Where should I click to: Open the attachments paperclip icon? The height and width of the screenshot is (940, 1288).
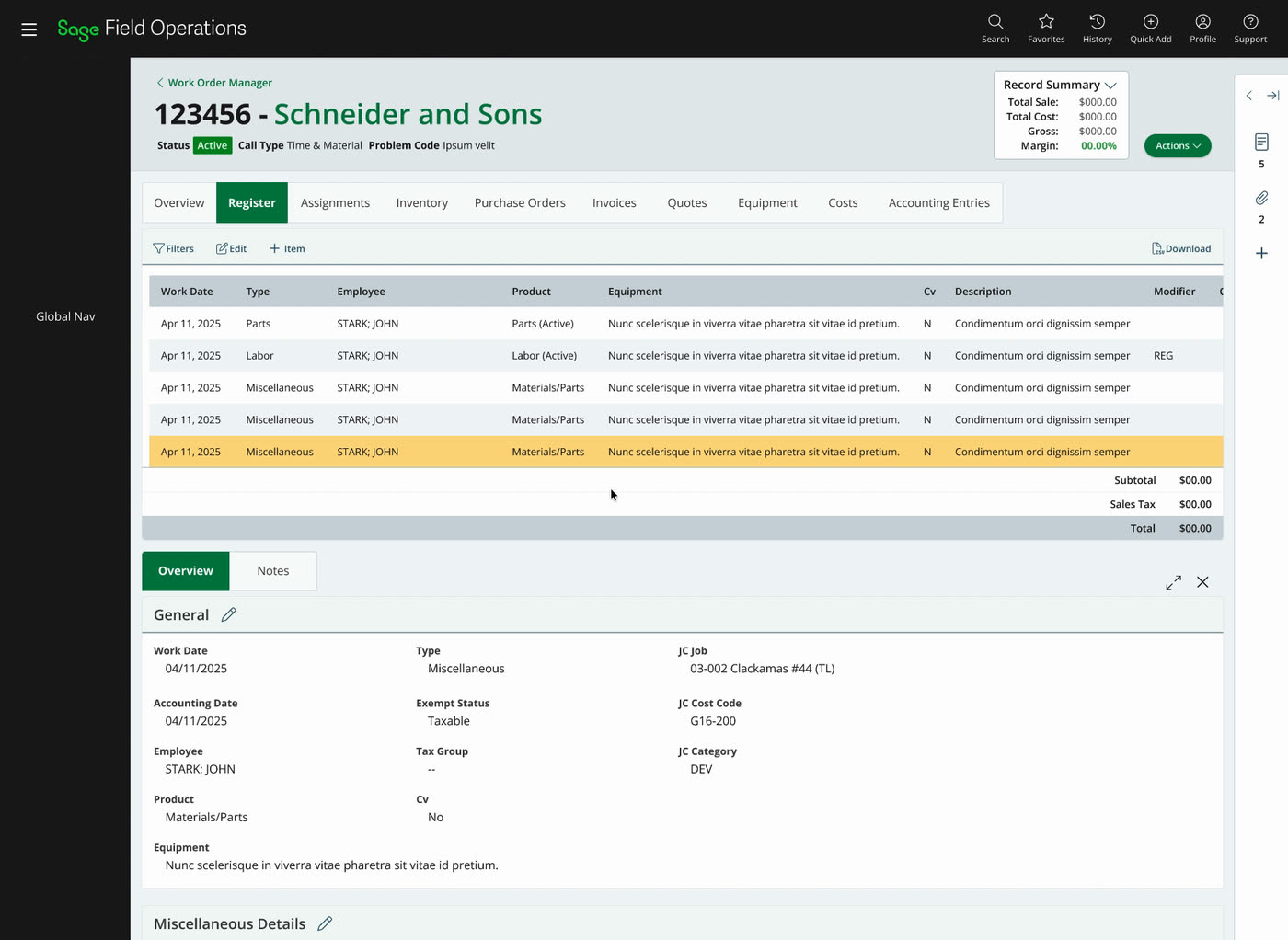click(1261, 198)
